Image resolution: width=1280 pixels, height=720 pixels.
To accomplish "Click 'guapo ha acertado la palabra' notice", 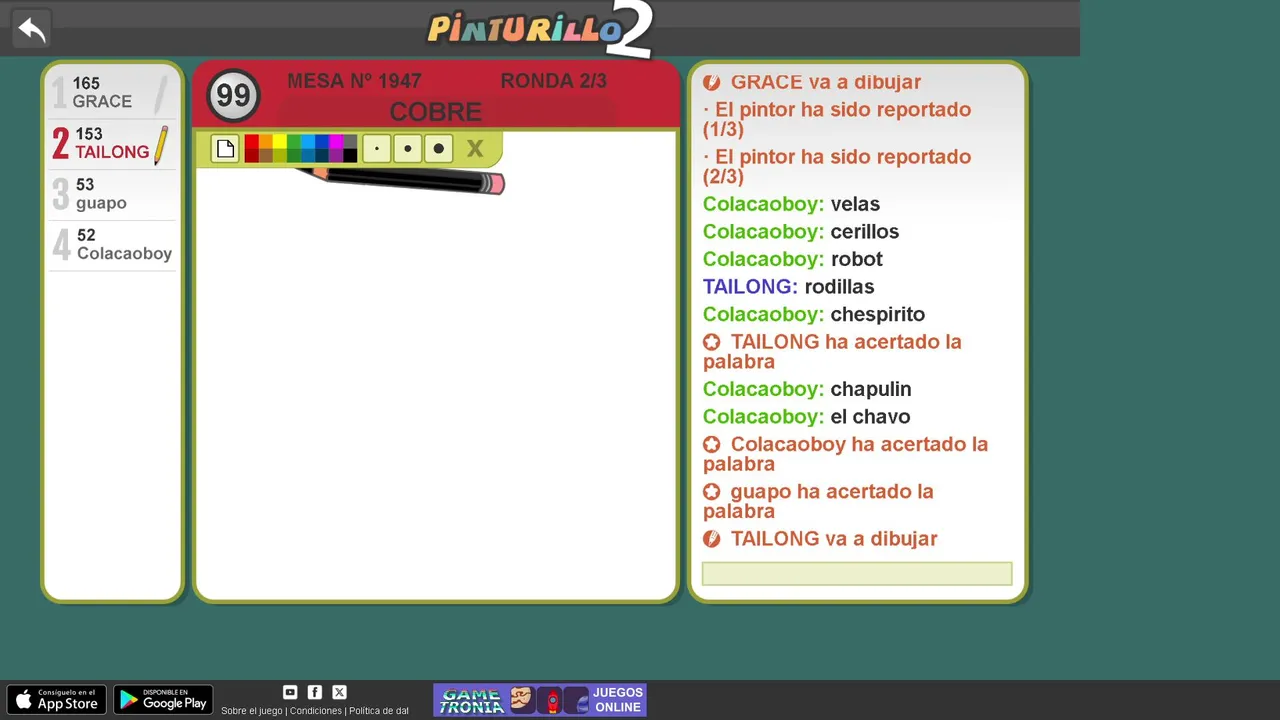I will tap(818, 501).
